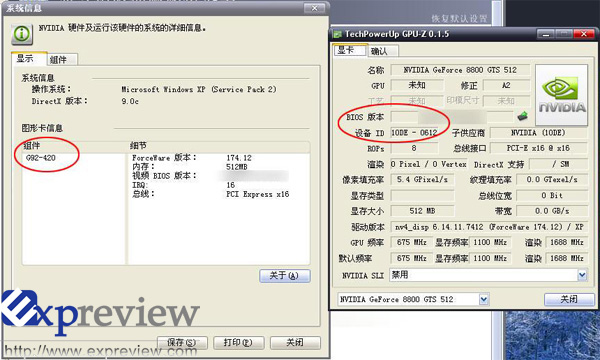This screenshot has width=600, height=360.
Task: Close the GPU-Z window with red X
Action: click(584, 34)
